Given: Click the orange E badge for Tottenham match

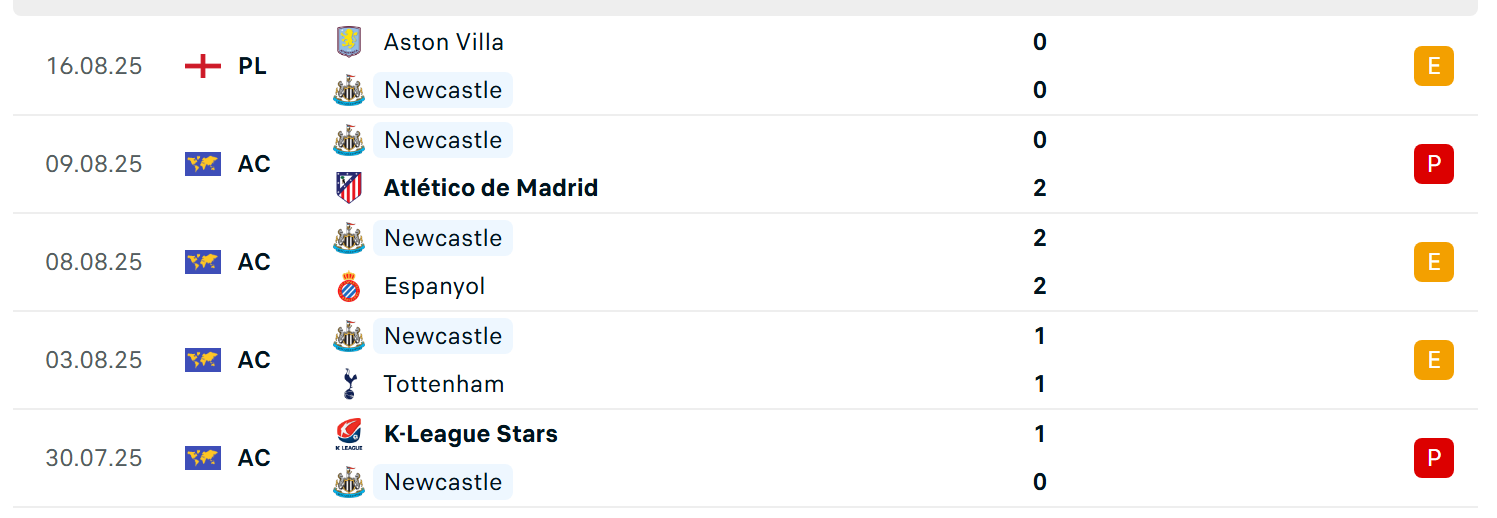Looking at the screenshot, I should 1433,360.
